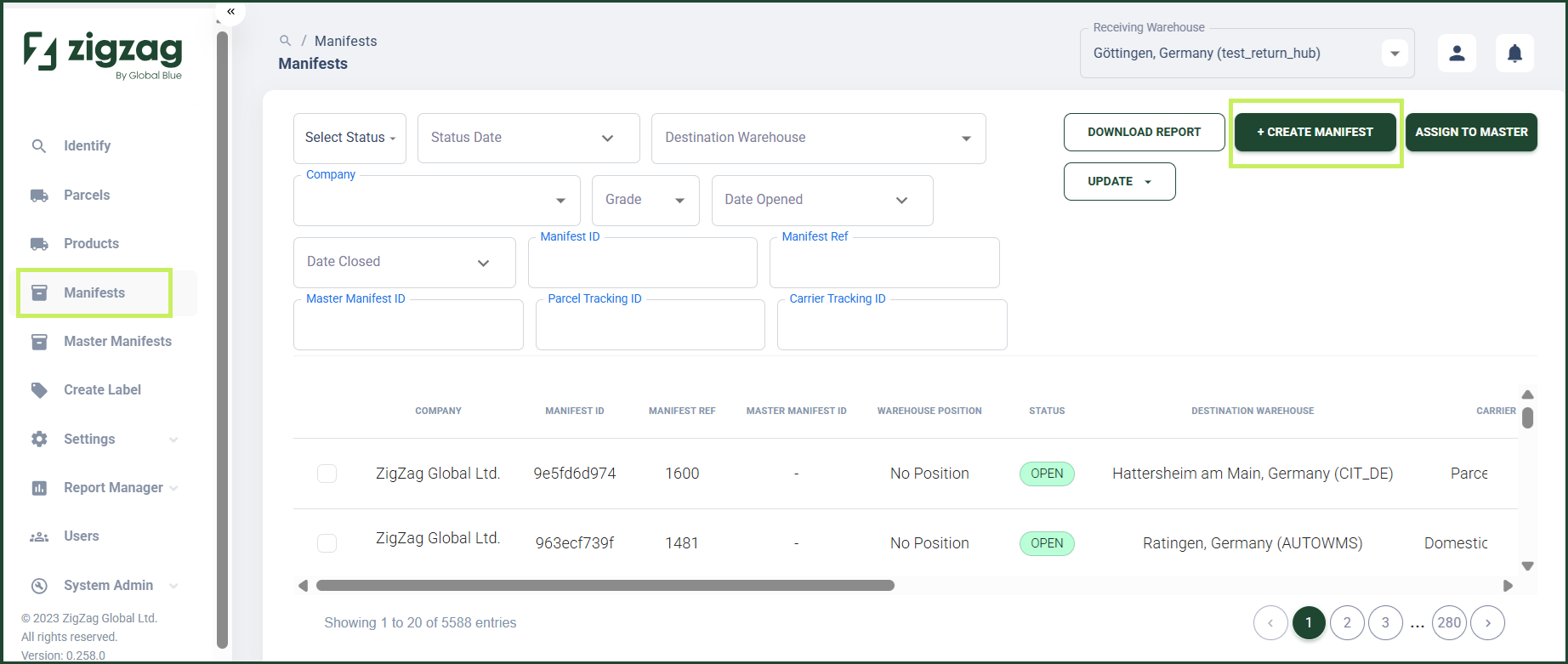Click the Report Manager chart icon
The height and width of the screenshot is (664, 1568).
coord(39,488)
